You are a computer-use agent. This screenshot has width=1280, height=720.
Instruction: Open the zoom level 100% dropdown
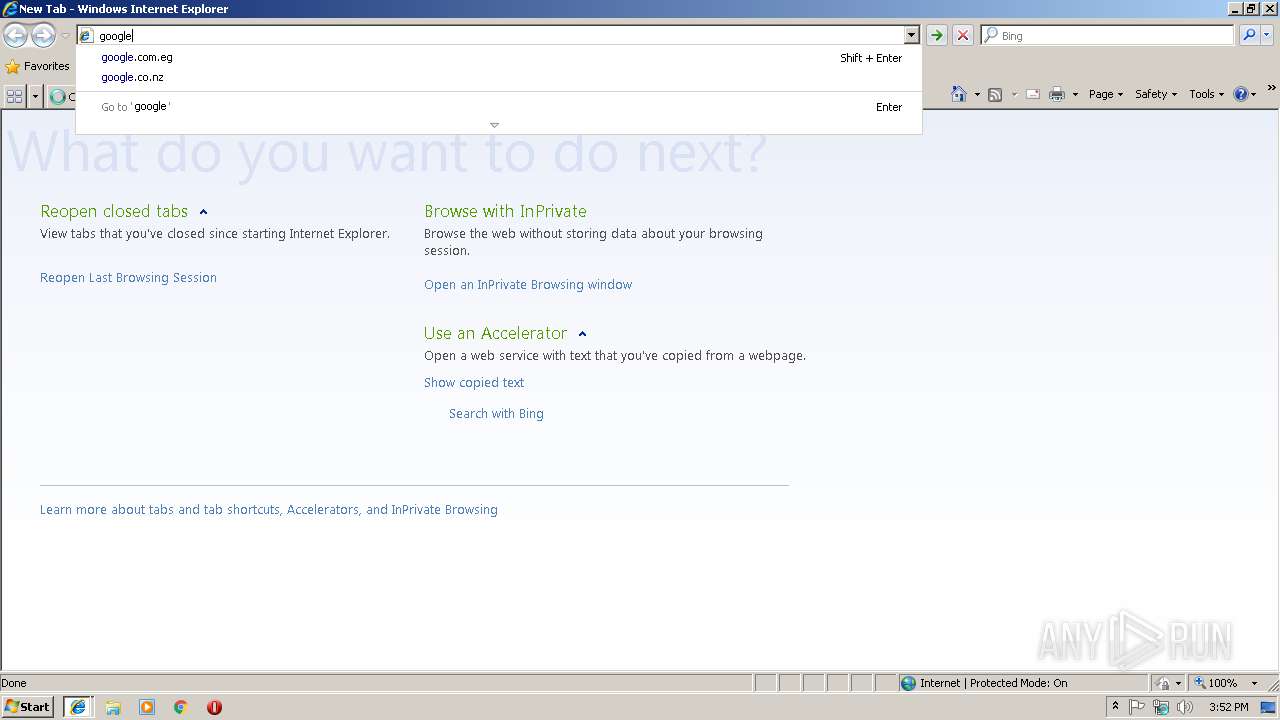point(1254,683)
